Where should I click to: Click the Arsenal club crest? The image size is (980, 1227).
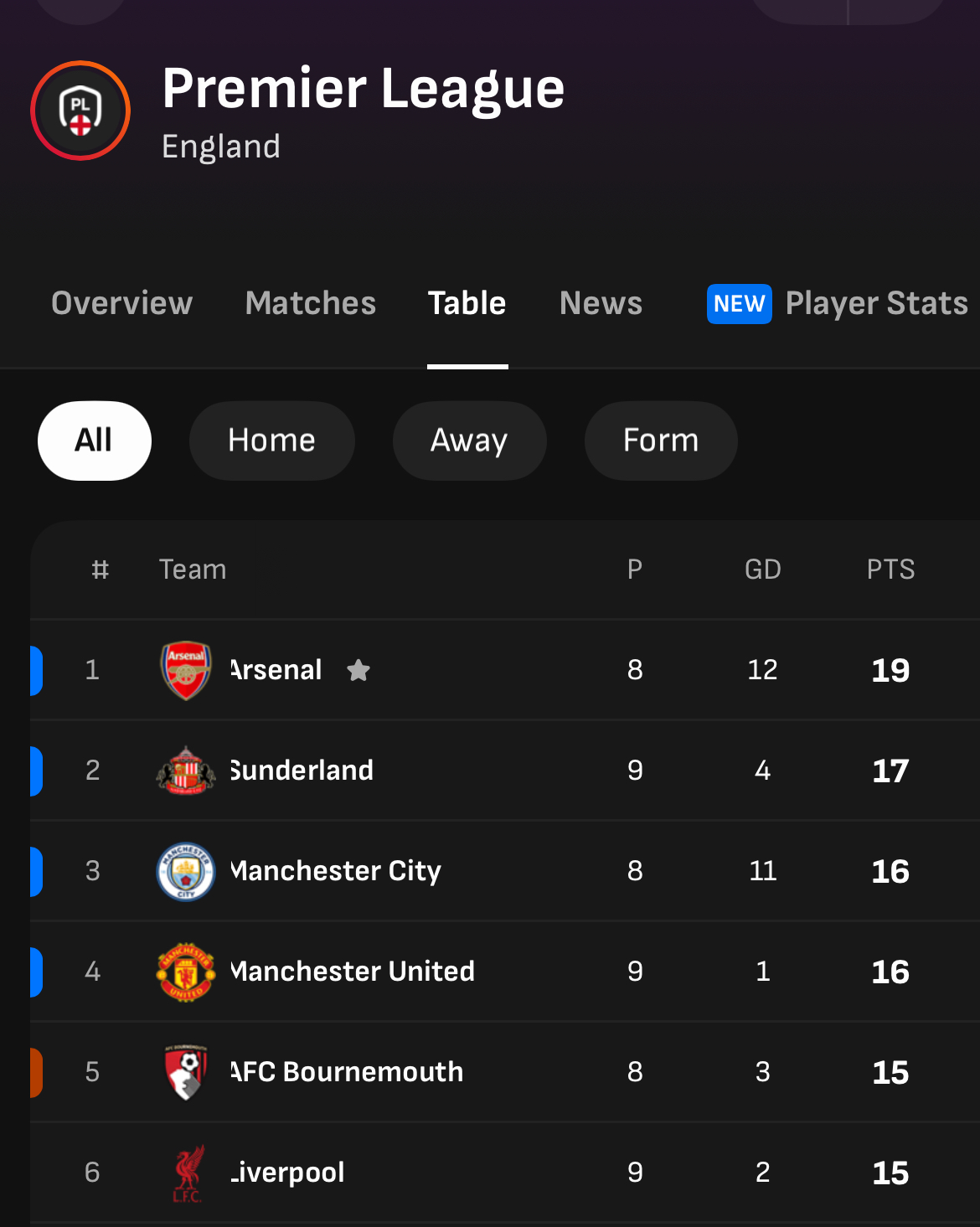(x=186, y=670)
